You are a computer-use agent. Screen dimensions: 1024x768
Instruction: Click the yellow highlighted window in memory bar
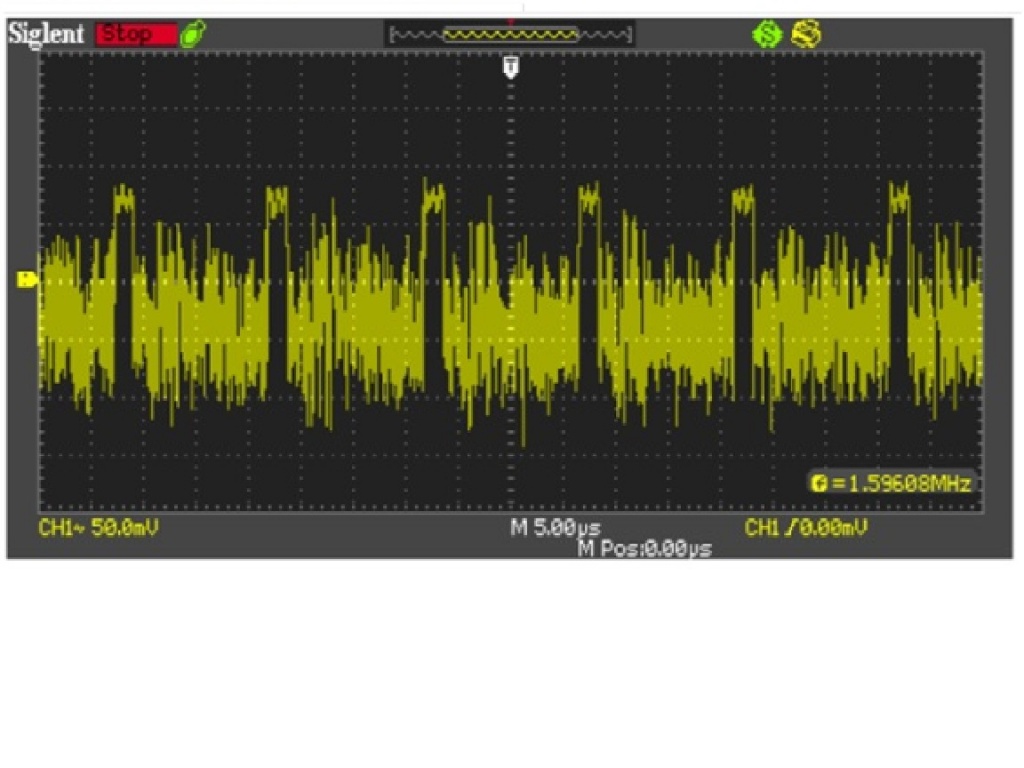tap(511, 35)
